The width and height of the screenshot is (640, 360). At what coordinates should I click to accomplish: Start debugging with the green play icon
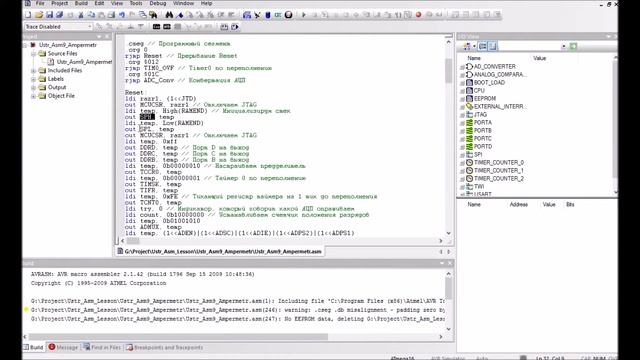click(304, 15)
